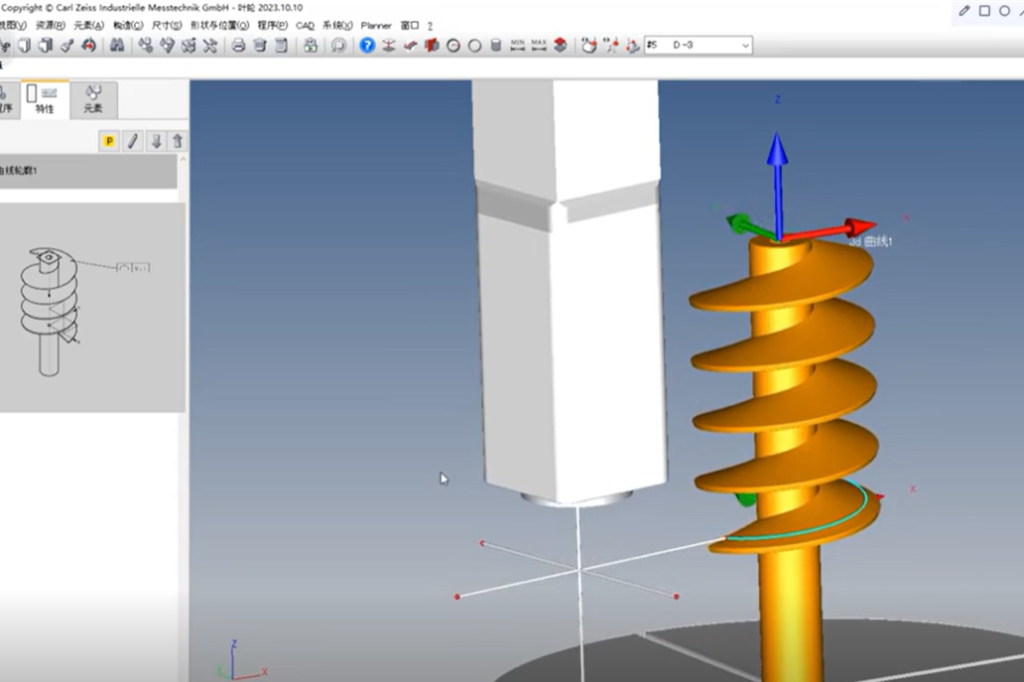Click the cylinder feature icon in toolbar
Screen dimensions: 1024x682
tap(496, 45)
